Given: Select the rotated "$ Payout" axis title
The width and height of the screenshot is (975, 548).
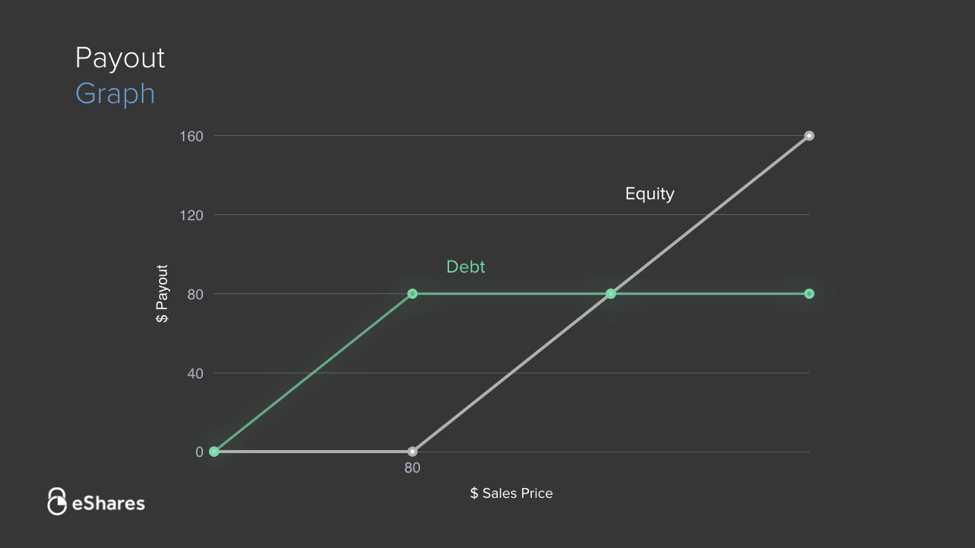Looking at the screenshot, I should (x=162, y=294).
